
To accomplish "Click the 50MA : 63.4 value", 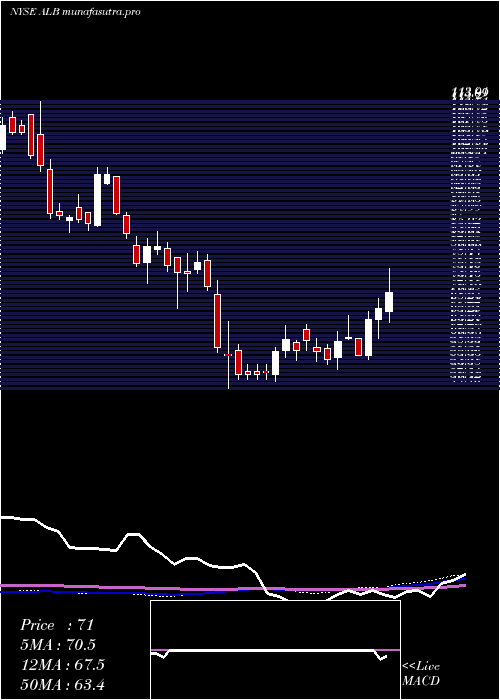I will coord(62,684).
